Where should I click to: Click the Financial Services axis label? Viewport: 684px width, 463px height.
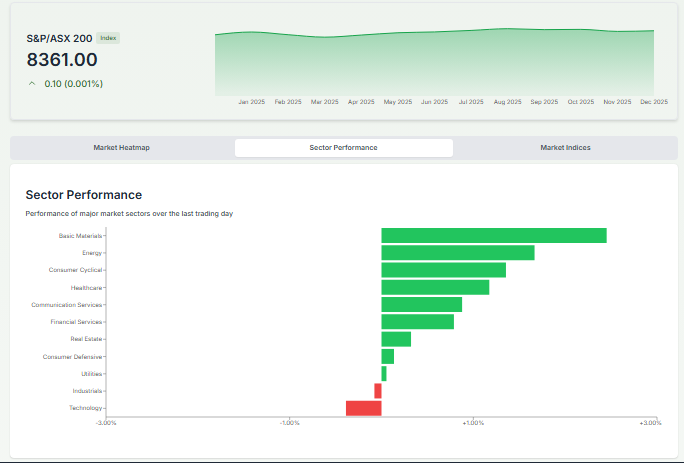pyautogui.click(x=76, y=322)
